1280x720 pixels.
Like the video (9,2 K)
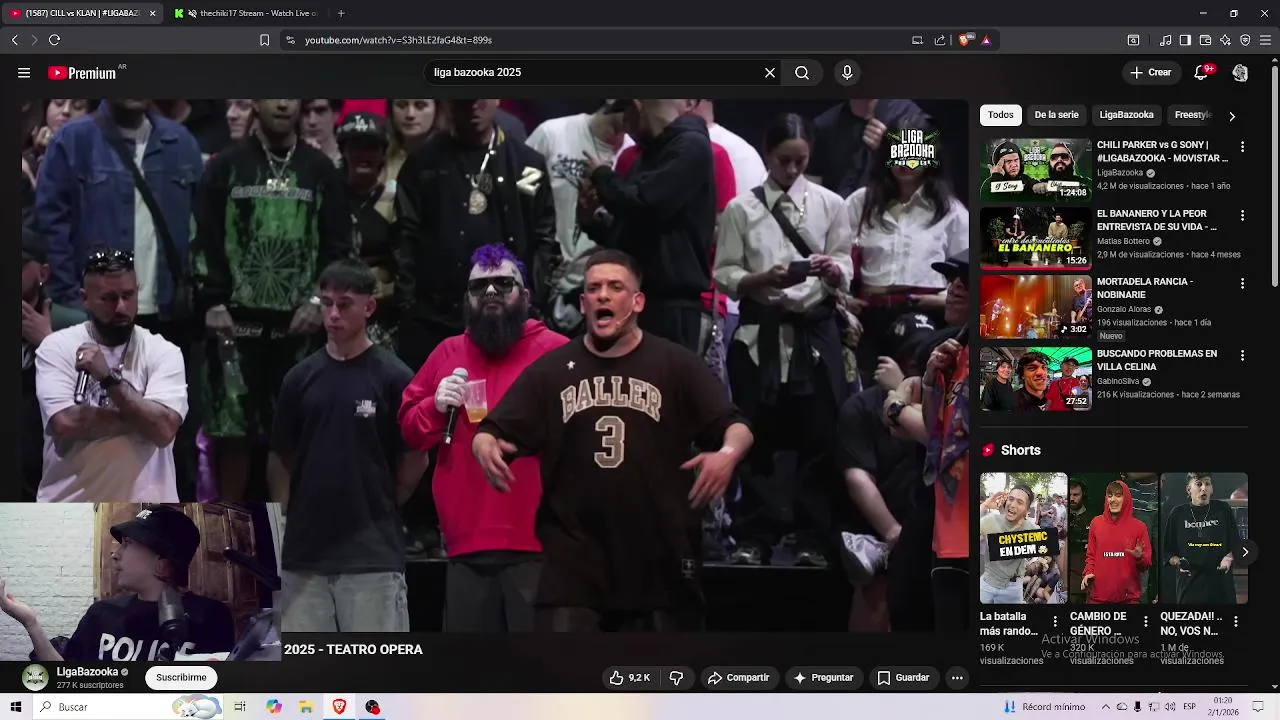630,678
